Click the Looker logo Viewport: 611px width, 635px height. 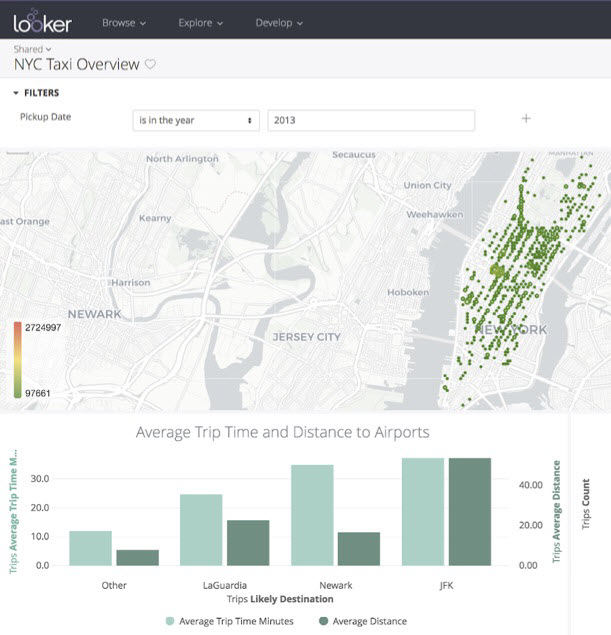click(42, 20)
